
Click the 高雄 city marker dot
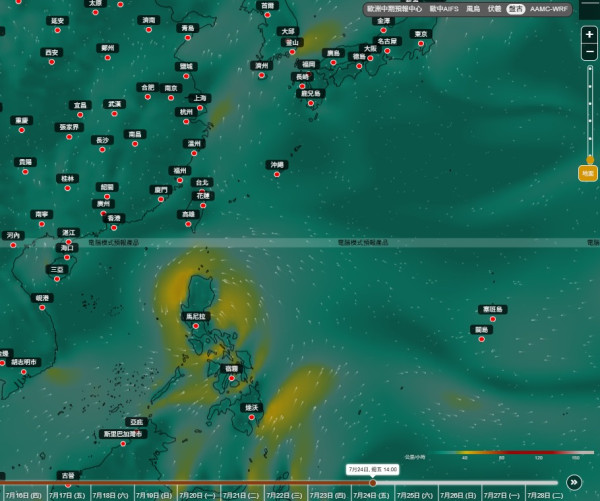[188, 224]
